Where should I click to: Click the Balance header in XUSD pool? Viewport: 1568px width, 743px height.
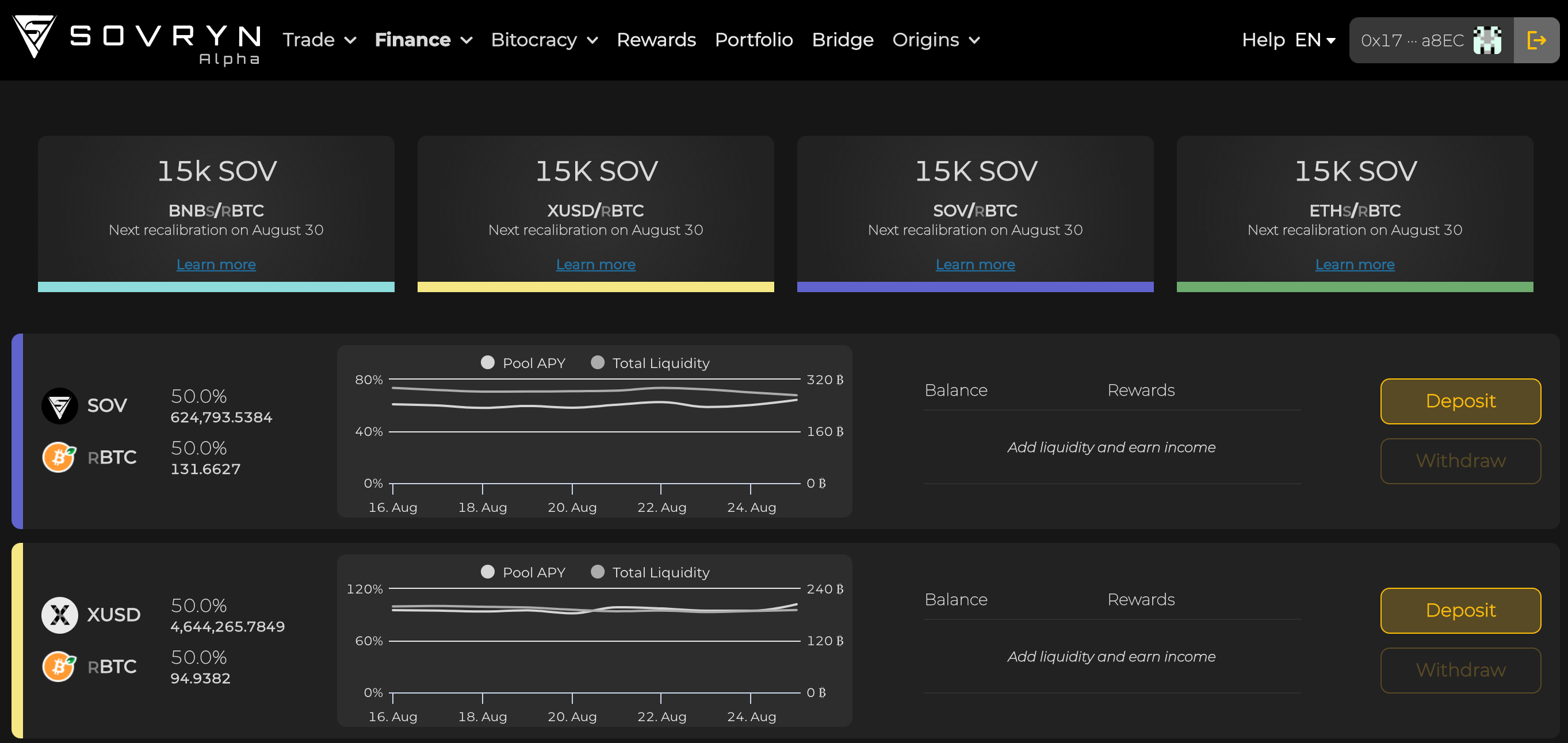[955, 599]
